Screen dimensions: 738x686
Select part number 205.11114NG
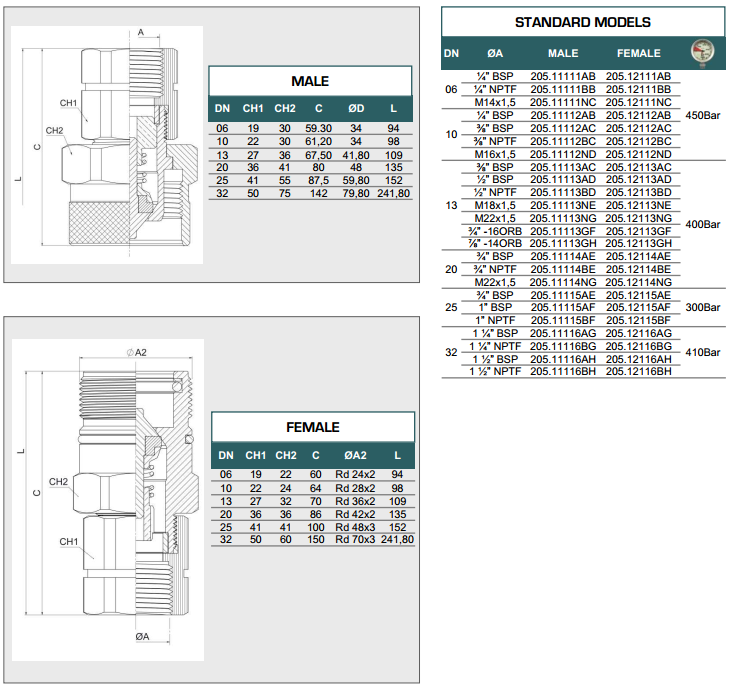(563, 282)
